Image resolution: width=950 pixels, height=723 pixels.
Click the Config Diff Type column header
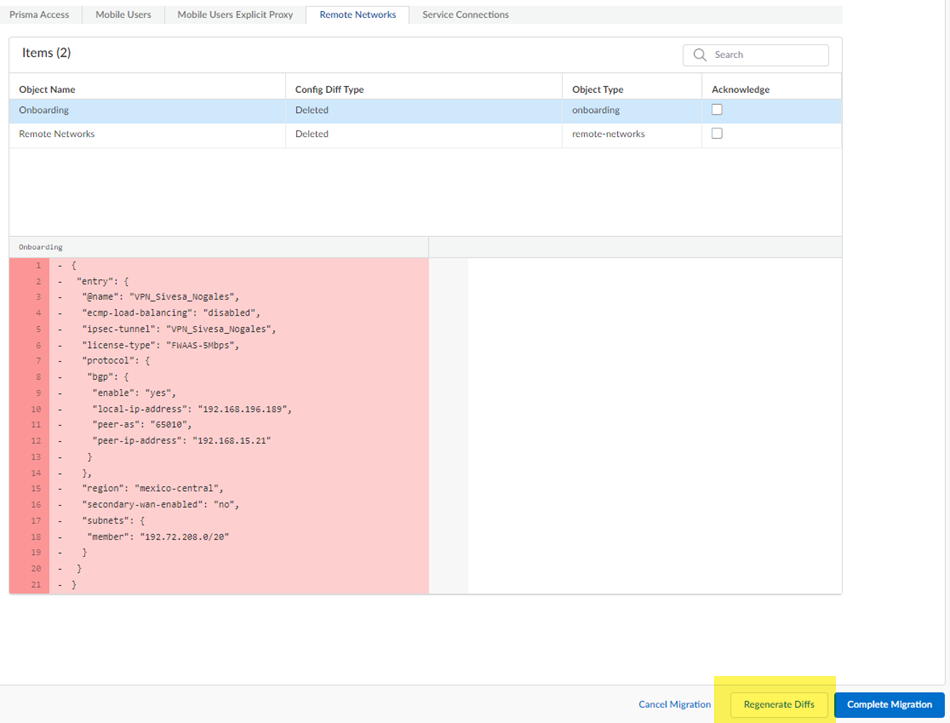click(329, 89)
